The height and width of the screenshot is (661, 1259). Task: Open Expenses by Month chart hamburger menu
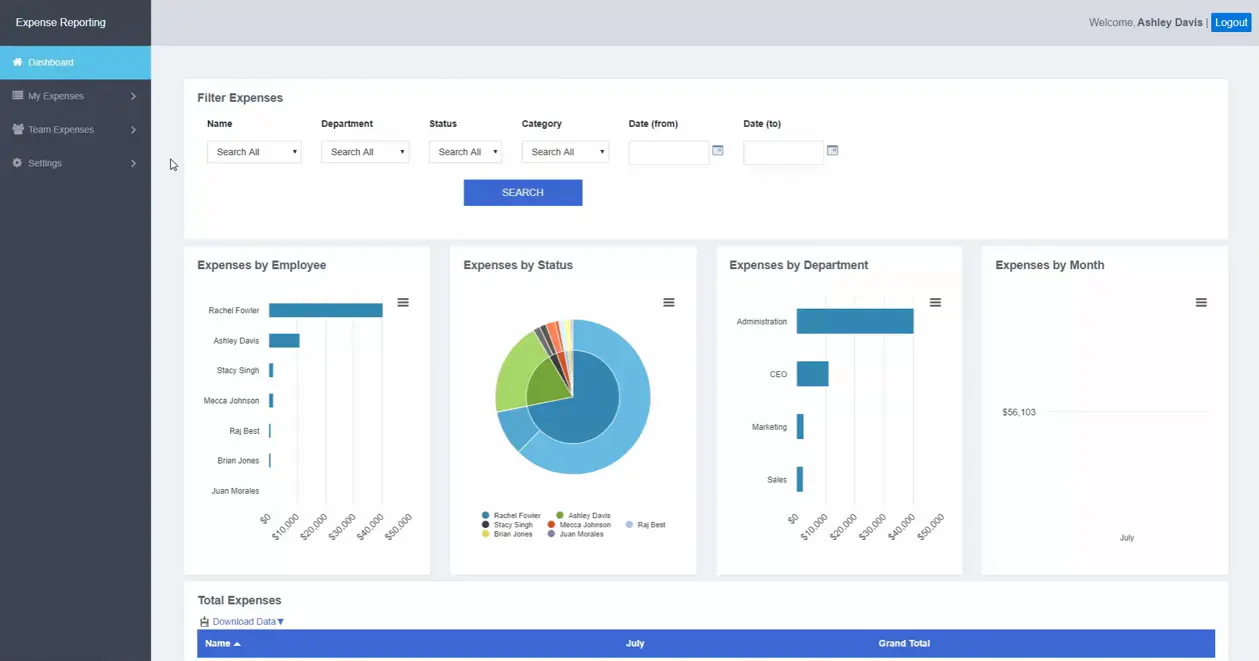click(1201, 302)
